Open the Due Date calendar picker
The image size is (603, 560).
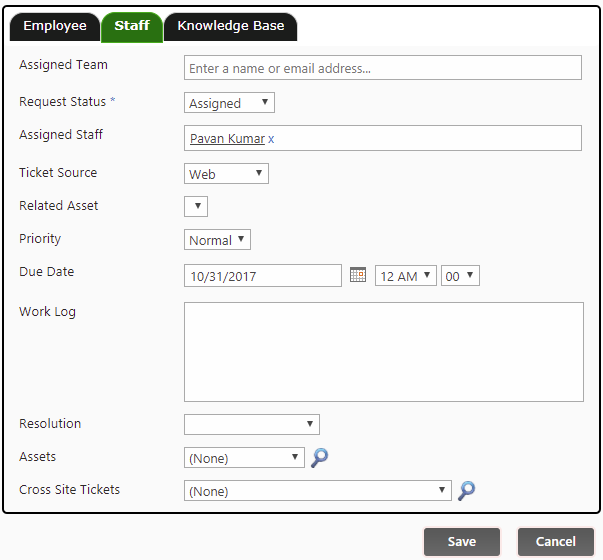(358, 275)
